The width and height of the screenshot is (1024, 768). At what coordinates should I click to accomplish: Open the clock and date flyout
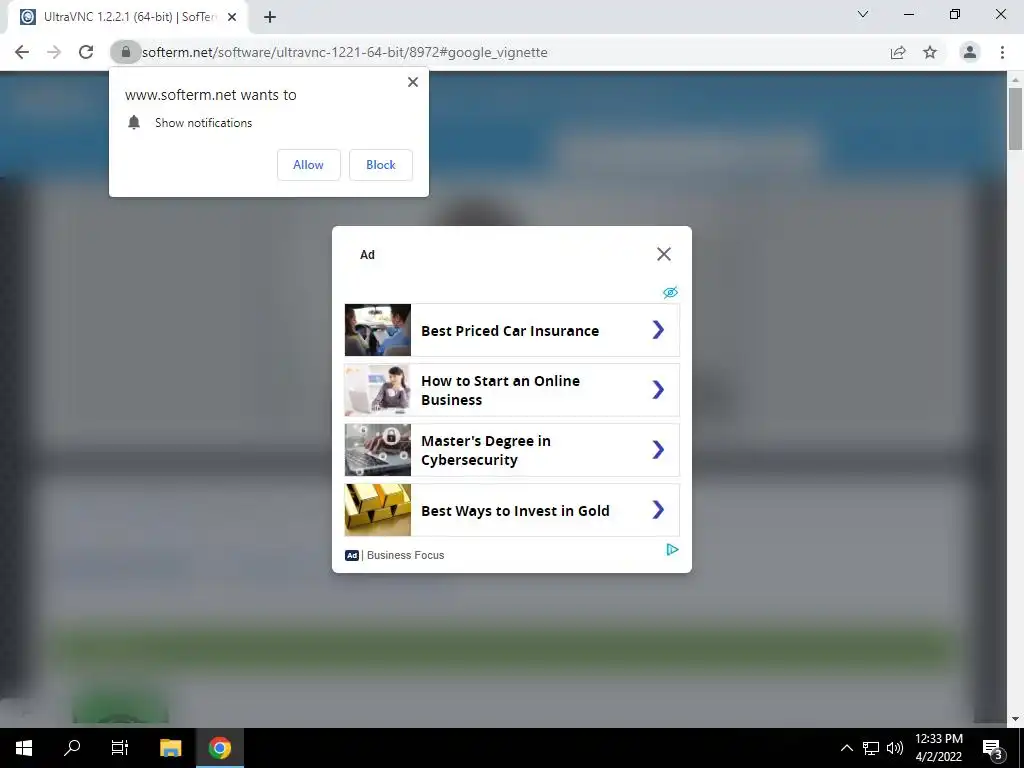[938, 748]
